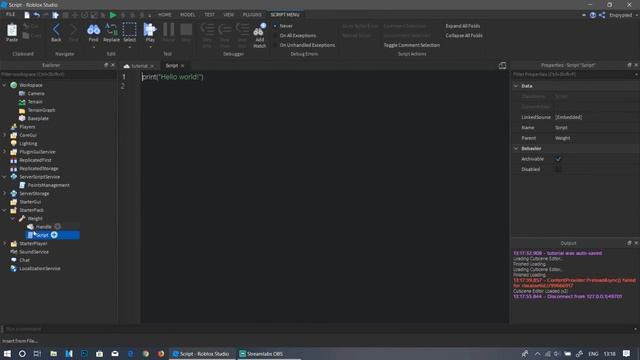Select the Players service
Viewport: 640px width, 360px height.
(x=27, y=127)
